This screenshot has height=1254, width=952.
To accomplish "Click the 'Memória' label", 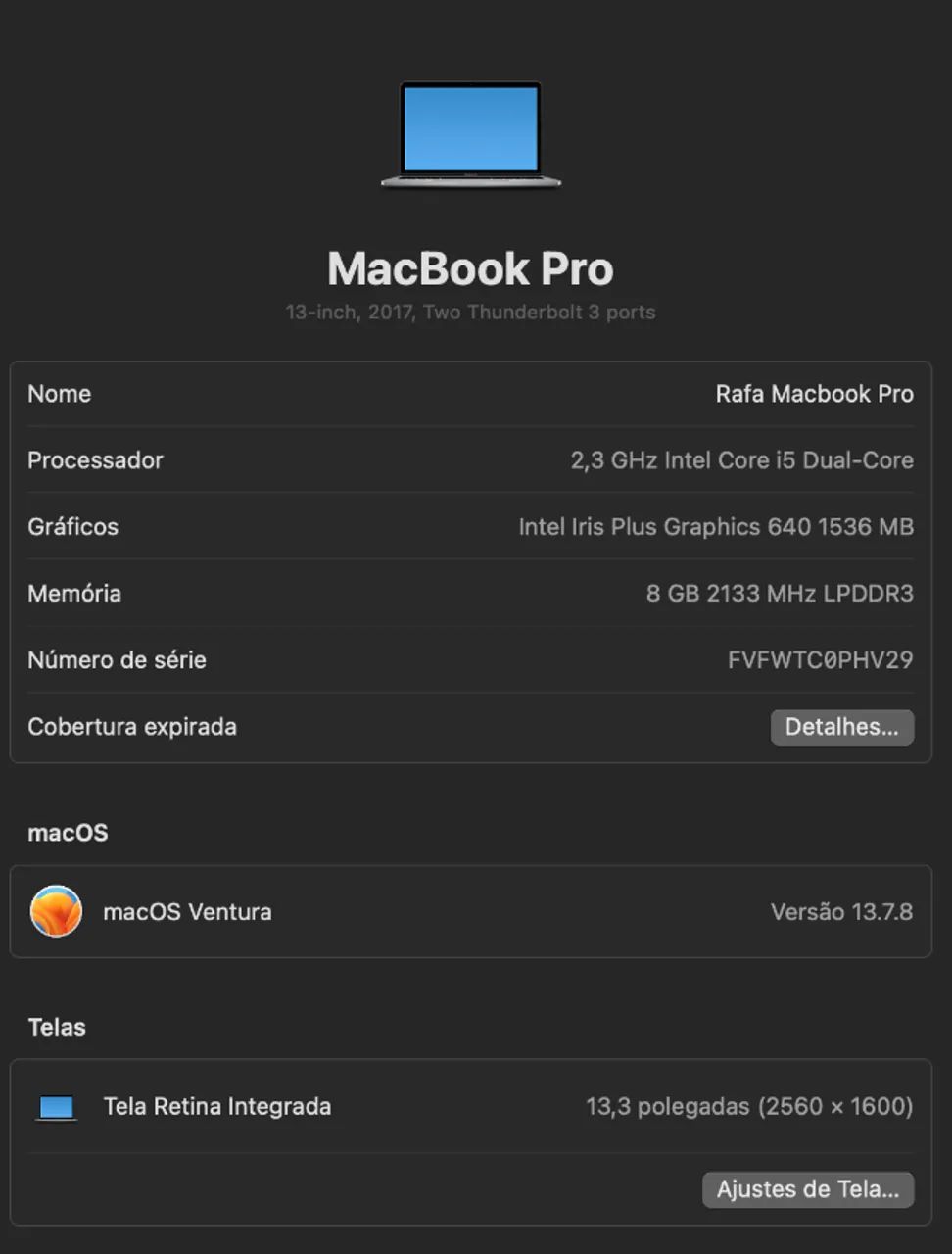I will pyautogui.click(x=74, y=594).
